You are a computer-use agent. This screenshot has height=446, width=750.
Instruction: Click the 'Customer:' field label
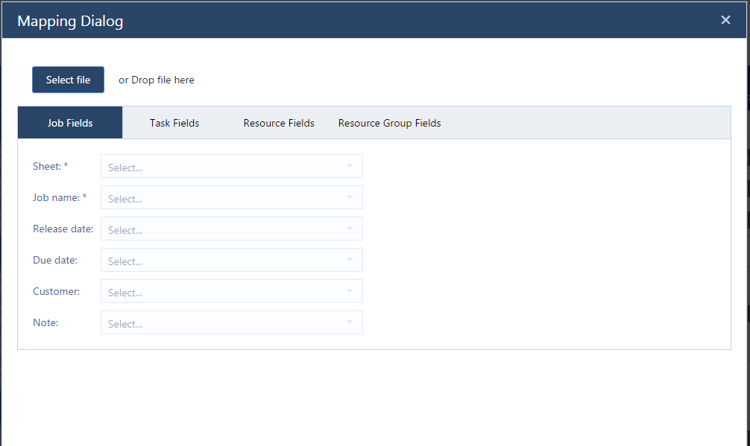[56, 291]
